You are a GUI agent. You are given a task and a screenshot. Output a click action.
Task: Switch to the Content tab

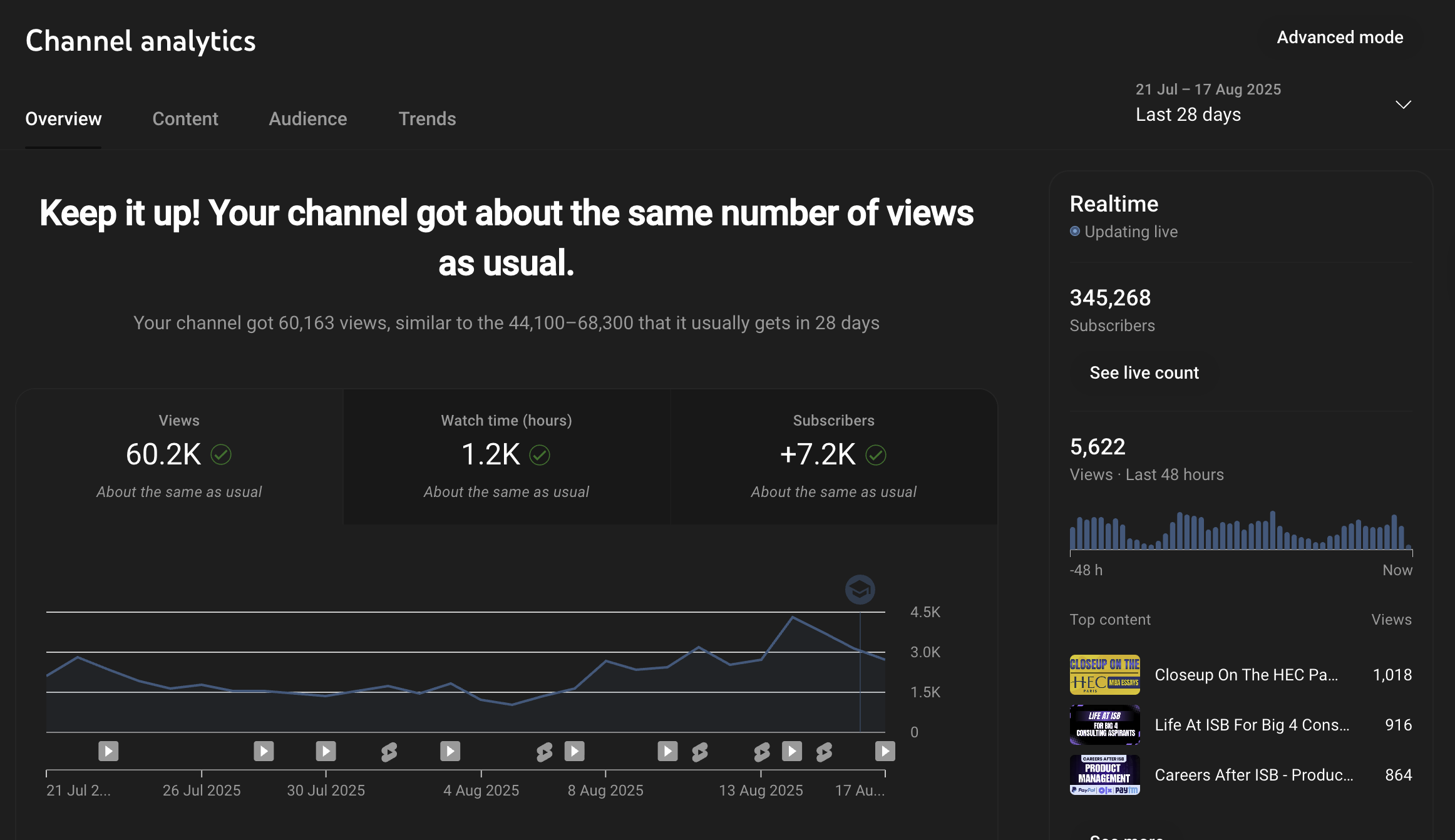coord(185,119)
